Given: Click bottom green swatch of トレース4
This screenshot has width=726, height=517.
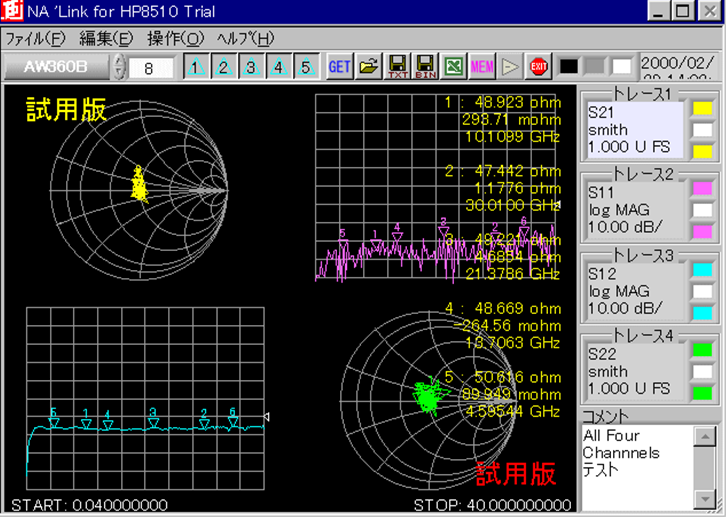Looking at the screenshot, I should point(702,393).
